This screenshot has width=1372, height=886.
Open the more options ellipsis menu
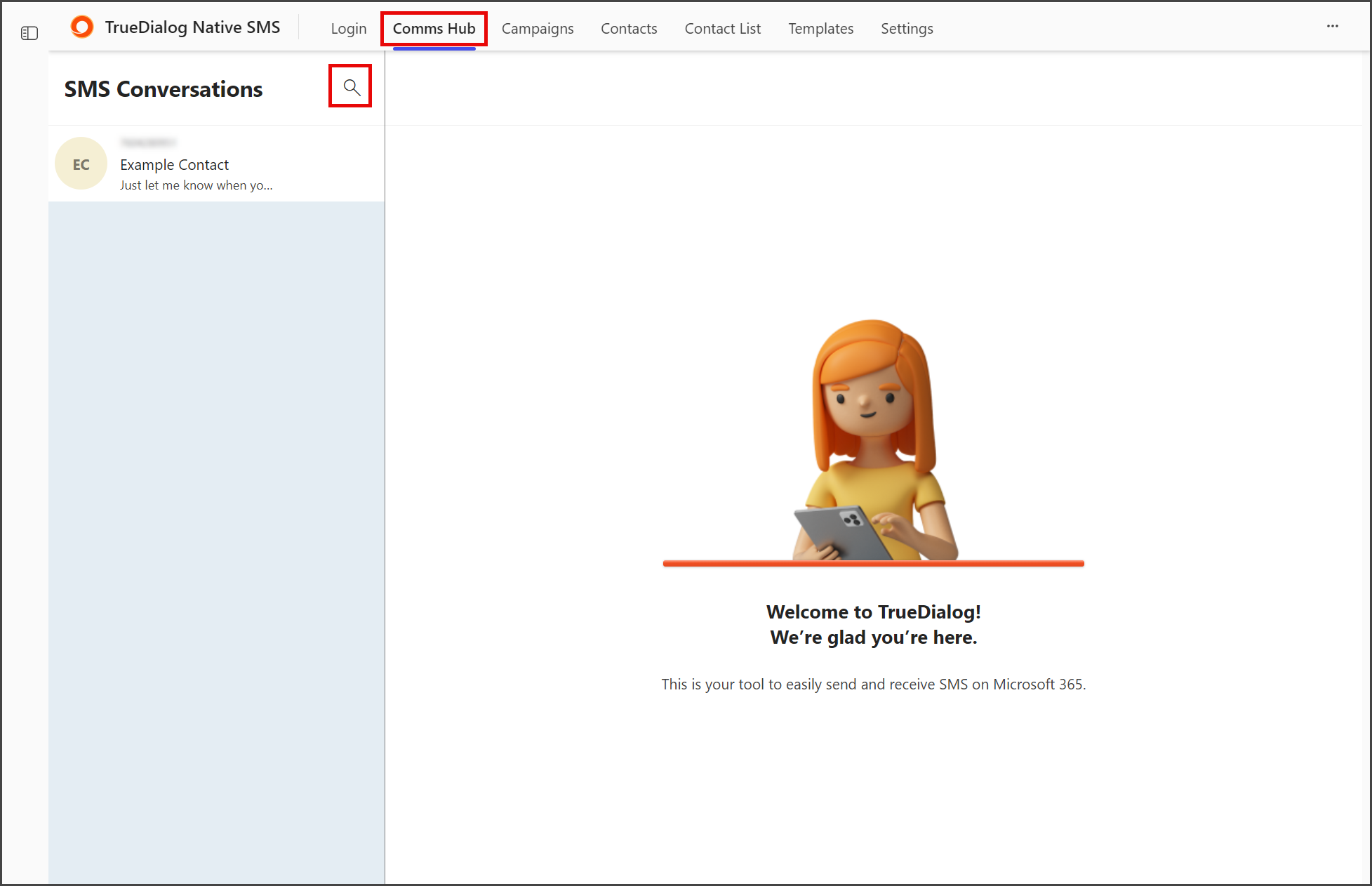pos(1332,27)
